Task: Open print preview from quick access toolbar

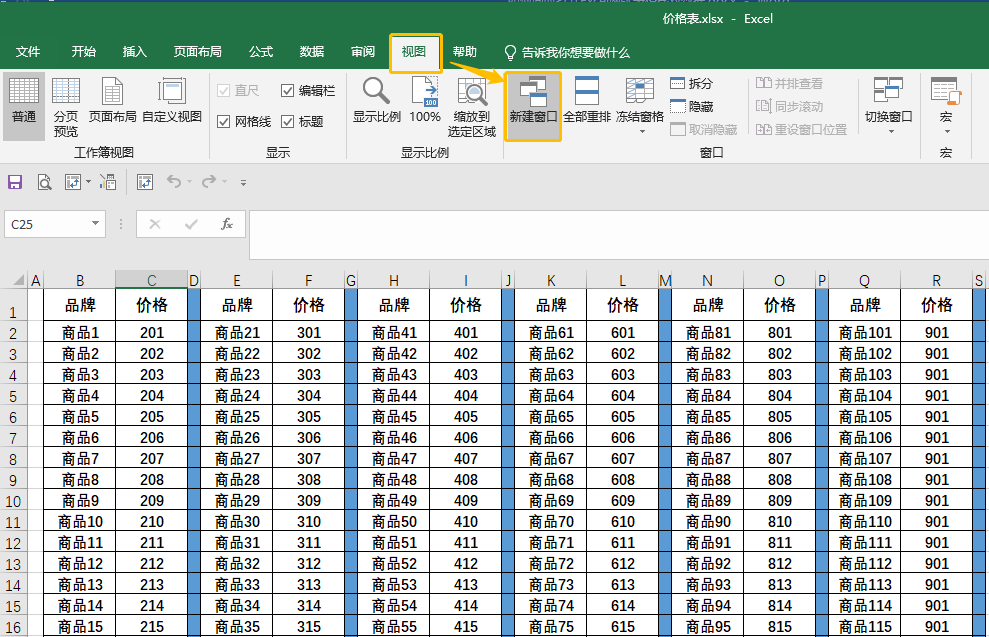Action: [44, 182]
